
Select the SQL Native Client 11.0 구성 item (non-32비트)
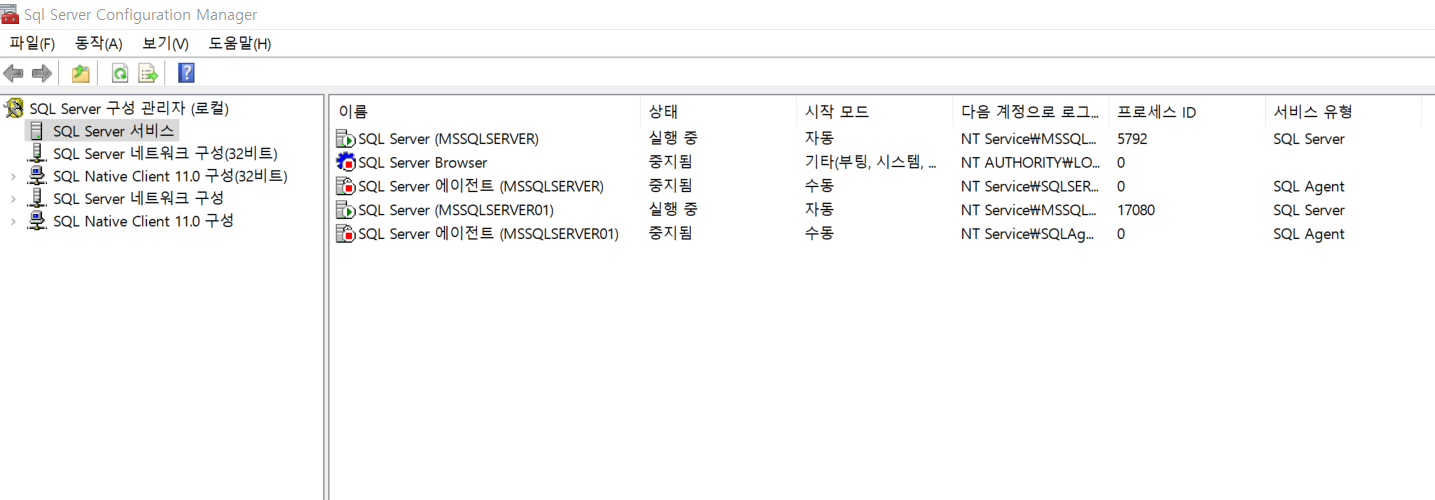[143, 221]
